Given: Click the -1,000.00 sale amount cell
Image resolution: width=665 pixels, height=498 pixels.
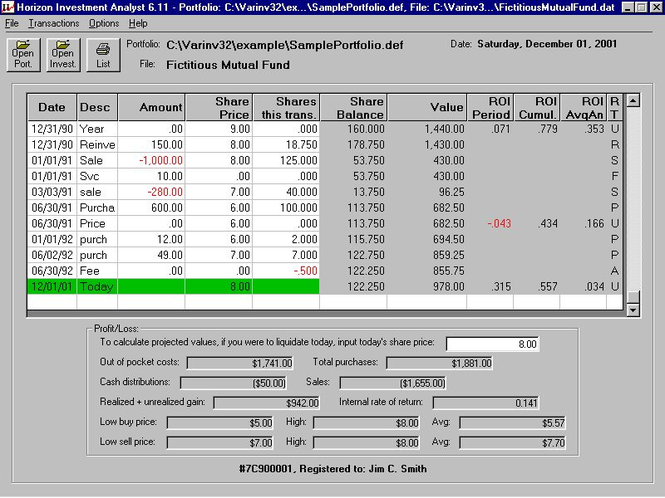Looking at the screenshot, I should coord(151,161).
